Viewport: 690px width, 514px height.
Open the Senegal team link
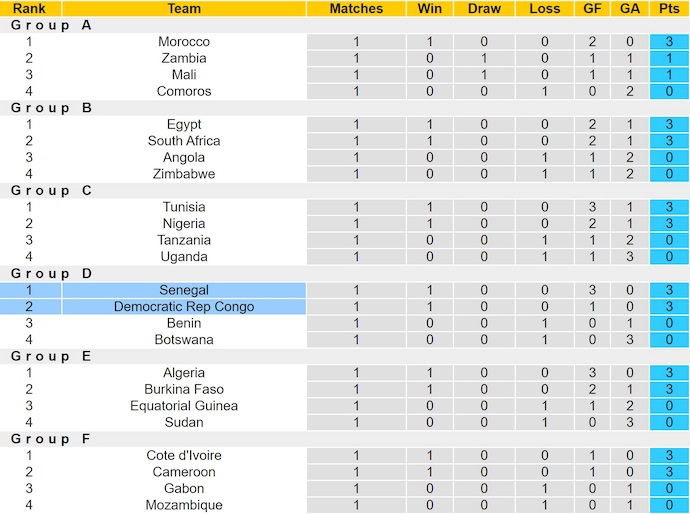pos(184,290)
